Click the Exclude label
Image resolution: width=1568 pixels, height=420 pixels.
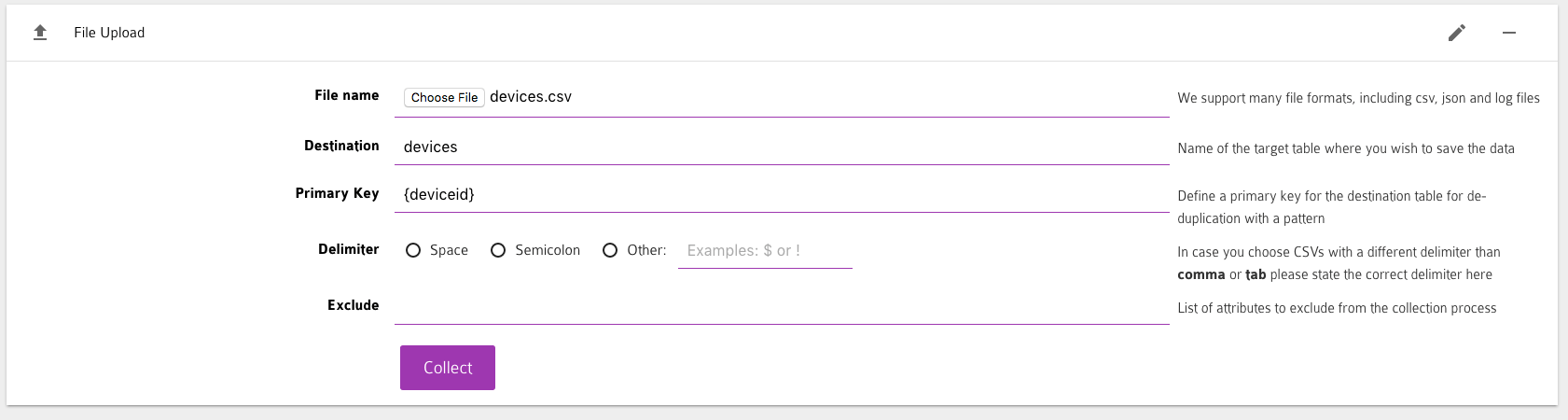353,305
